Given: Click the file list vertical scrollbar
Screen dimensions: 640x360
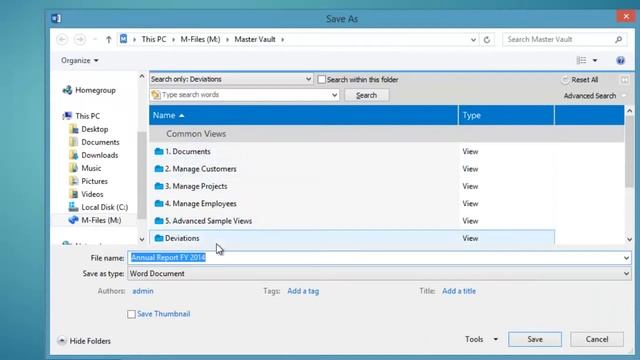Looking at the screenshot, I should [629, 151].
